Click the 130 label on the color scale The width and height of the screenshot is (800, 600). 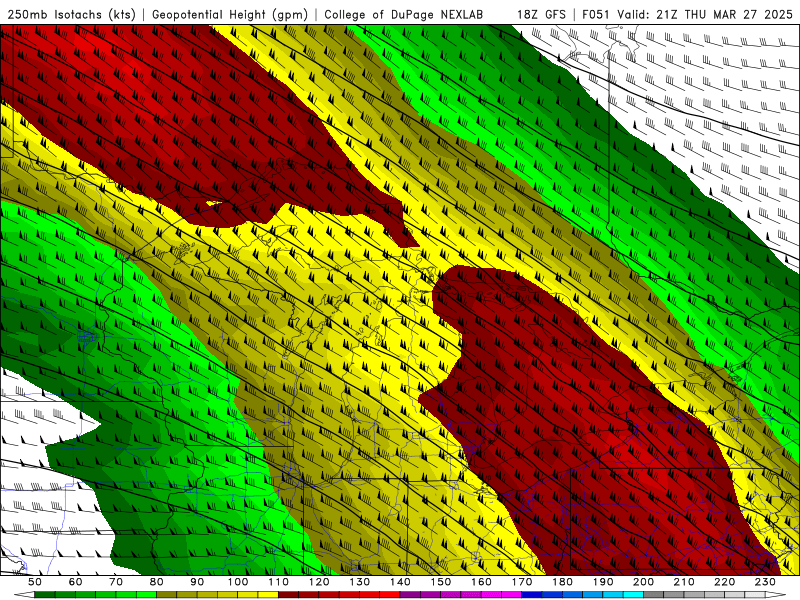point(360,582)
